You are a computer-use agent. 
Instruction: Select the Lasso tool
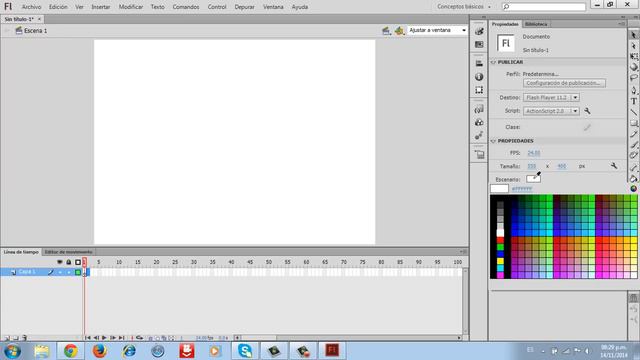[x=633, y=77]
